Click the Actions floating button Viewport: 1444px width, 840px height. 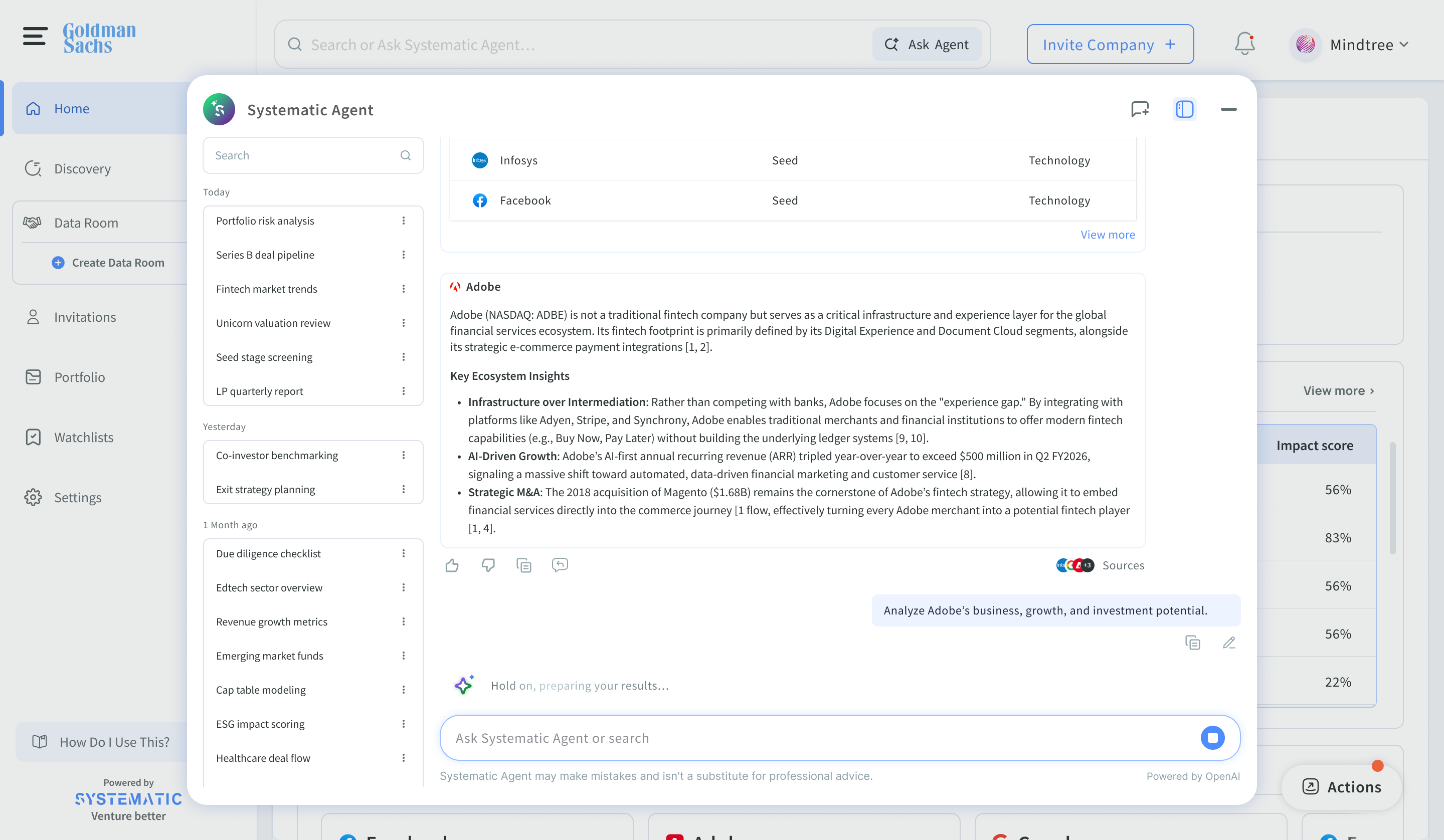1341,787
